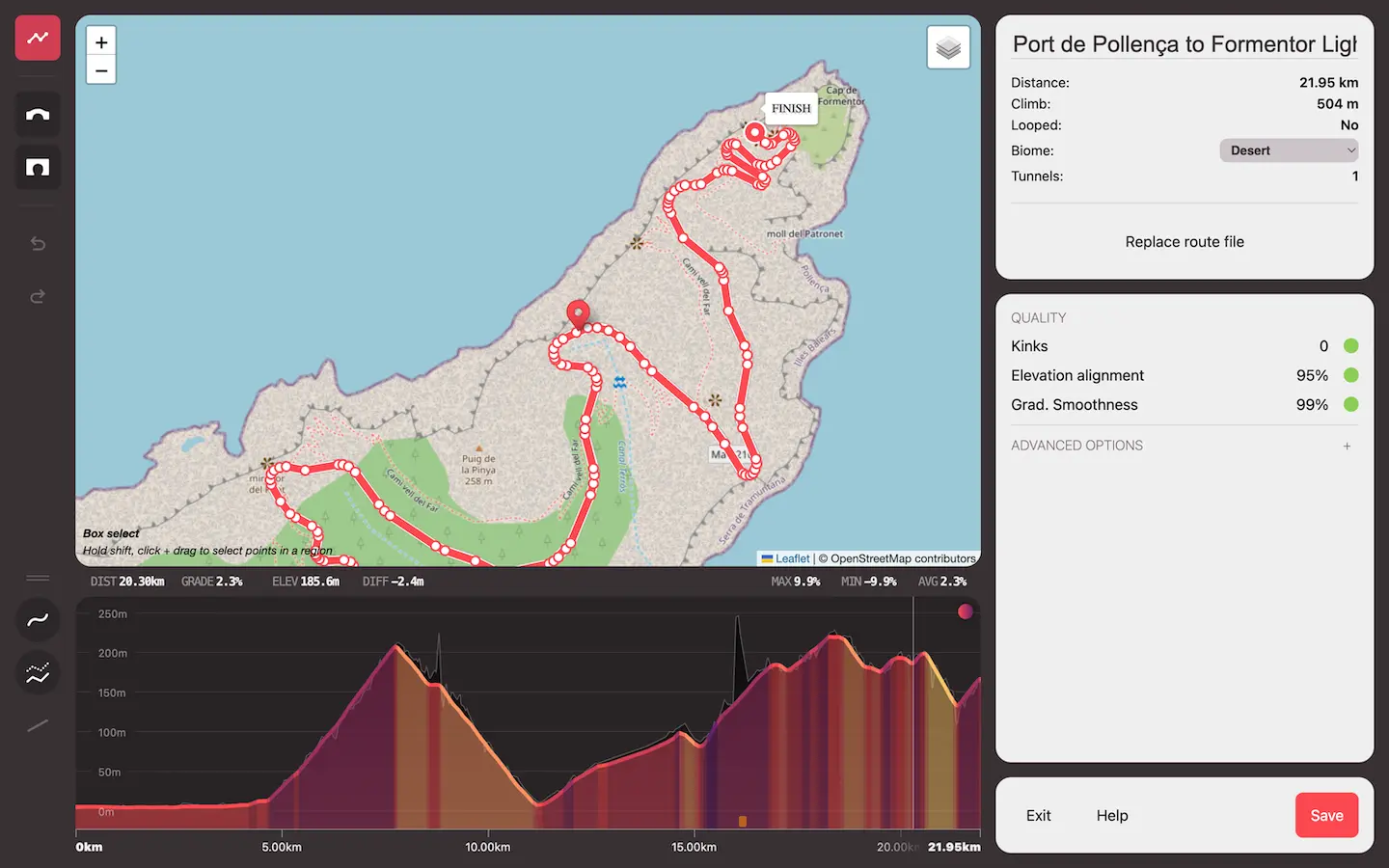The width and height of the screenshot is (1389, 868).
Task: Choose the bridge tool in sidebar
Action: [38, 115]
